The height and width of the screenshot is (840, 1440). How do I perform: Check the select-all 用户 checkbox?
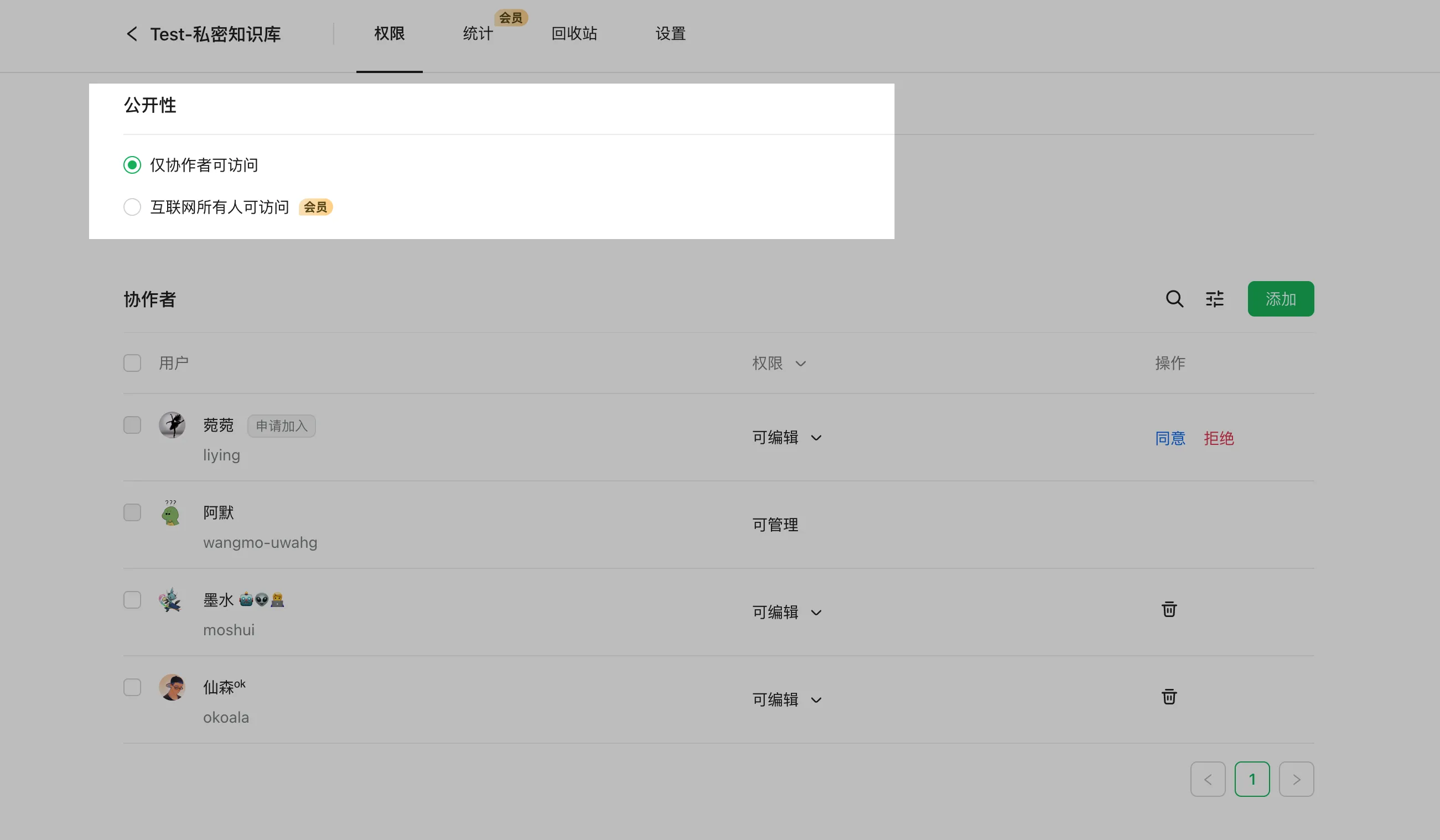[132, 364]
